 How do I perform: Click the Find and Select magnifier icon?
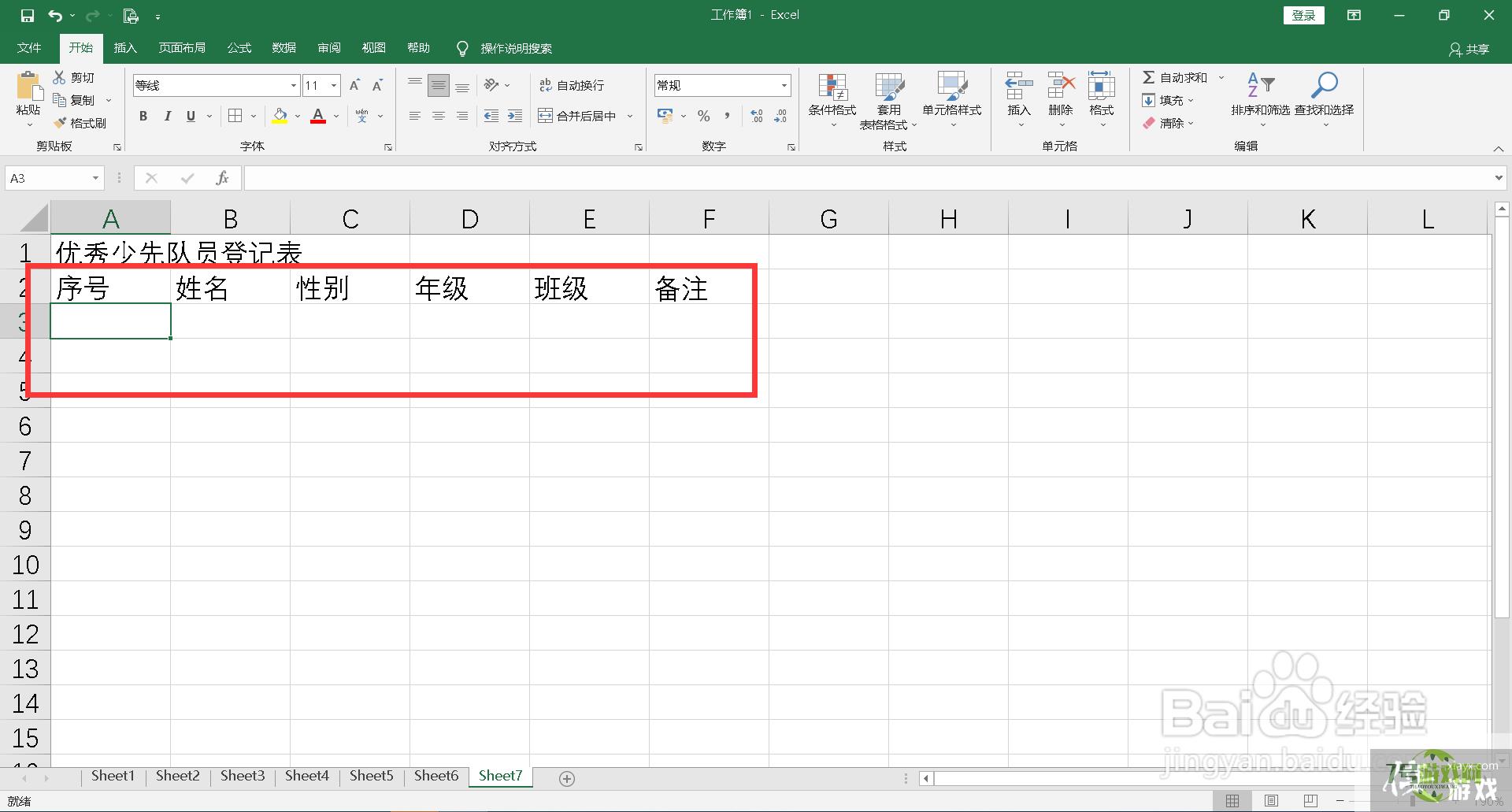[x=1324, y=85]
